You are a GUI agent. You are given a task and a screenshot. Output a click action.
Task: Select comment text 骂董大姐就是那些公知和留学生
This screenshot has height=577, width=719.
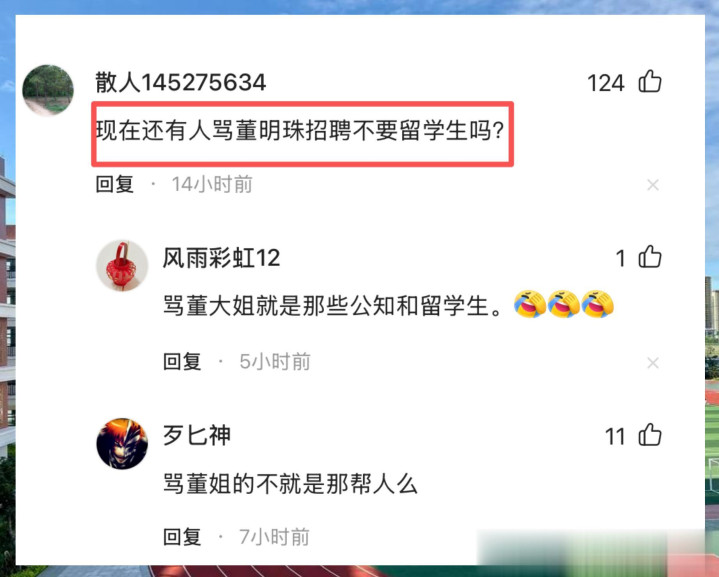pos(333,306)
